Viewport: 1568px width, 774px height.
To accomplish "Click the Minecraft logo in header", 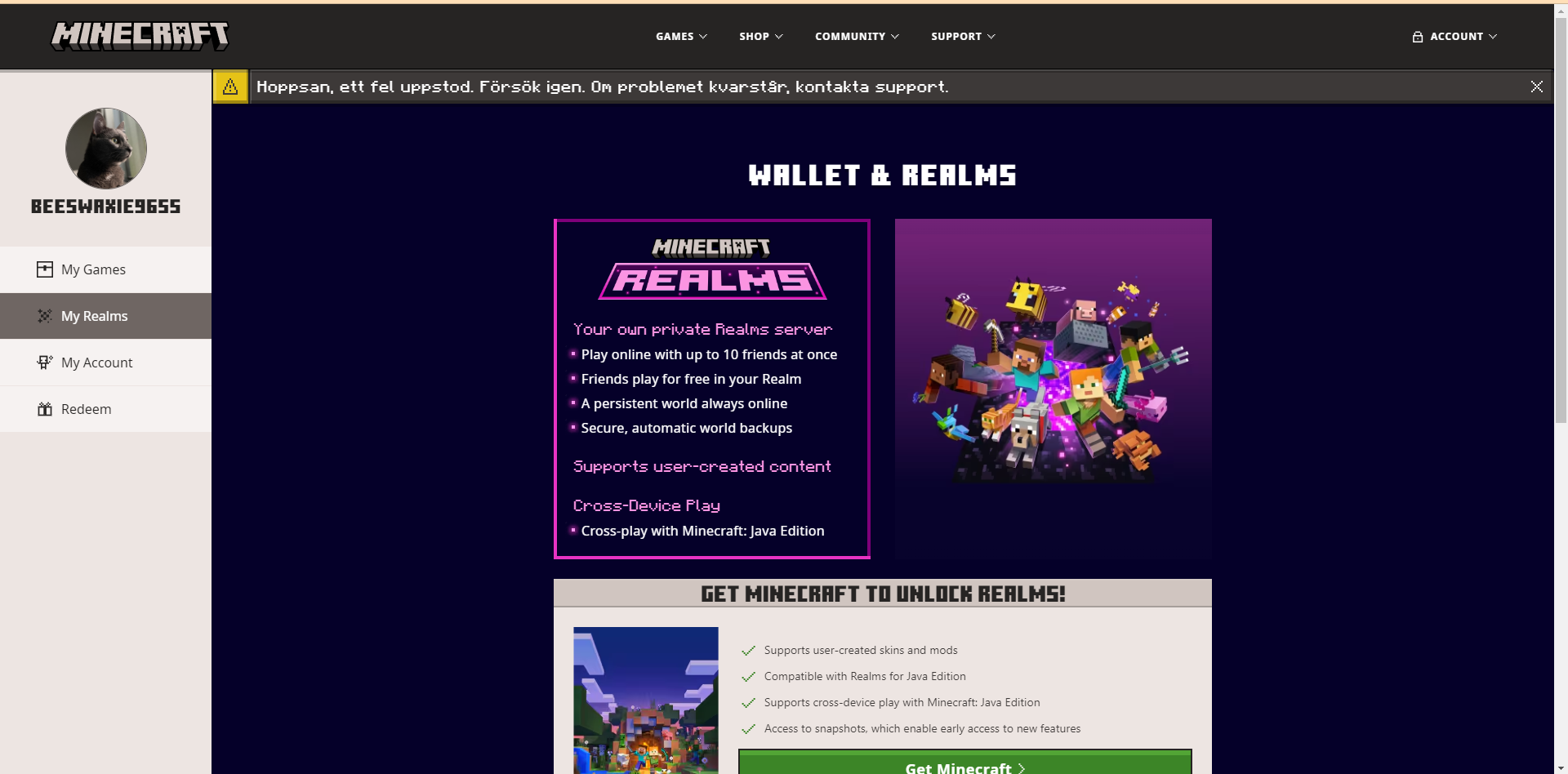I will pyautogui.click(x=140, y=36).
